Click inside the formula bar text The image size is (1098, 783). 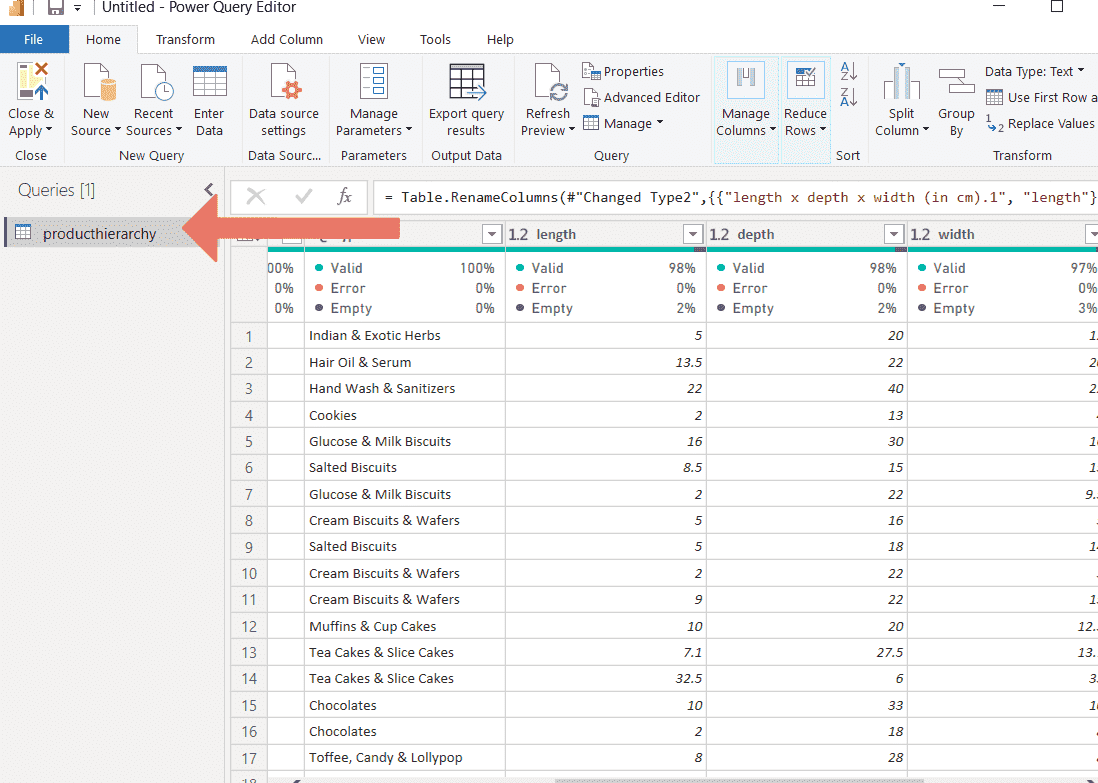(735, 198)
